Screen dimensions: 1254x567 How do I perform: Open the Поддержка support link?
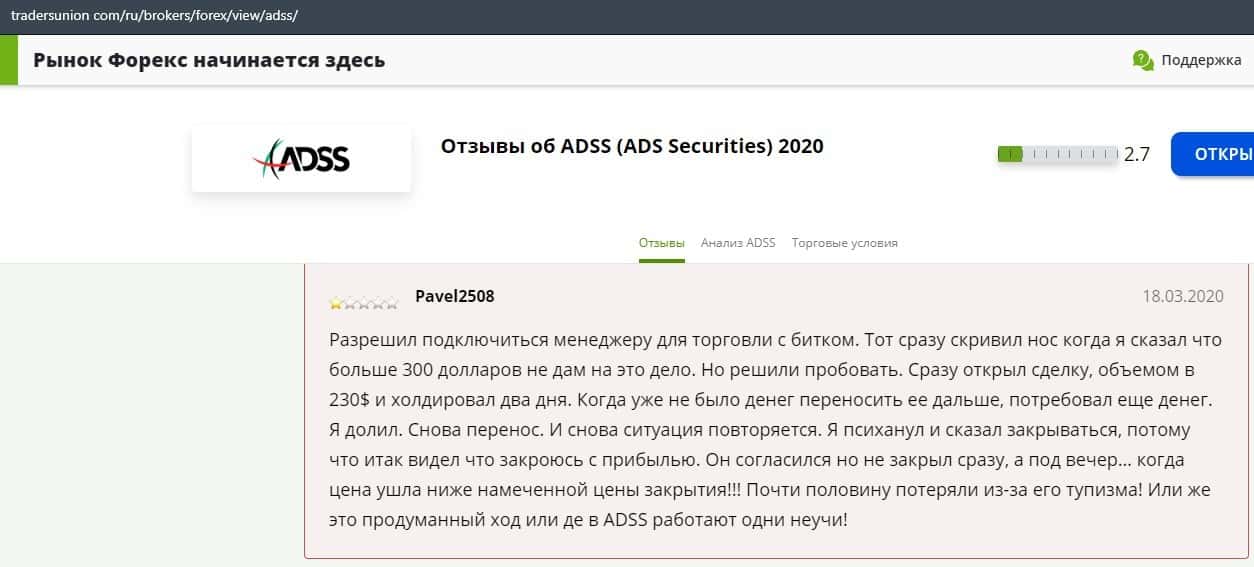pyautogui.click(x=1200, y=60)
